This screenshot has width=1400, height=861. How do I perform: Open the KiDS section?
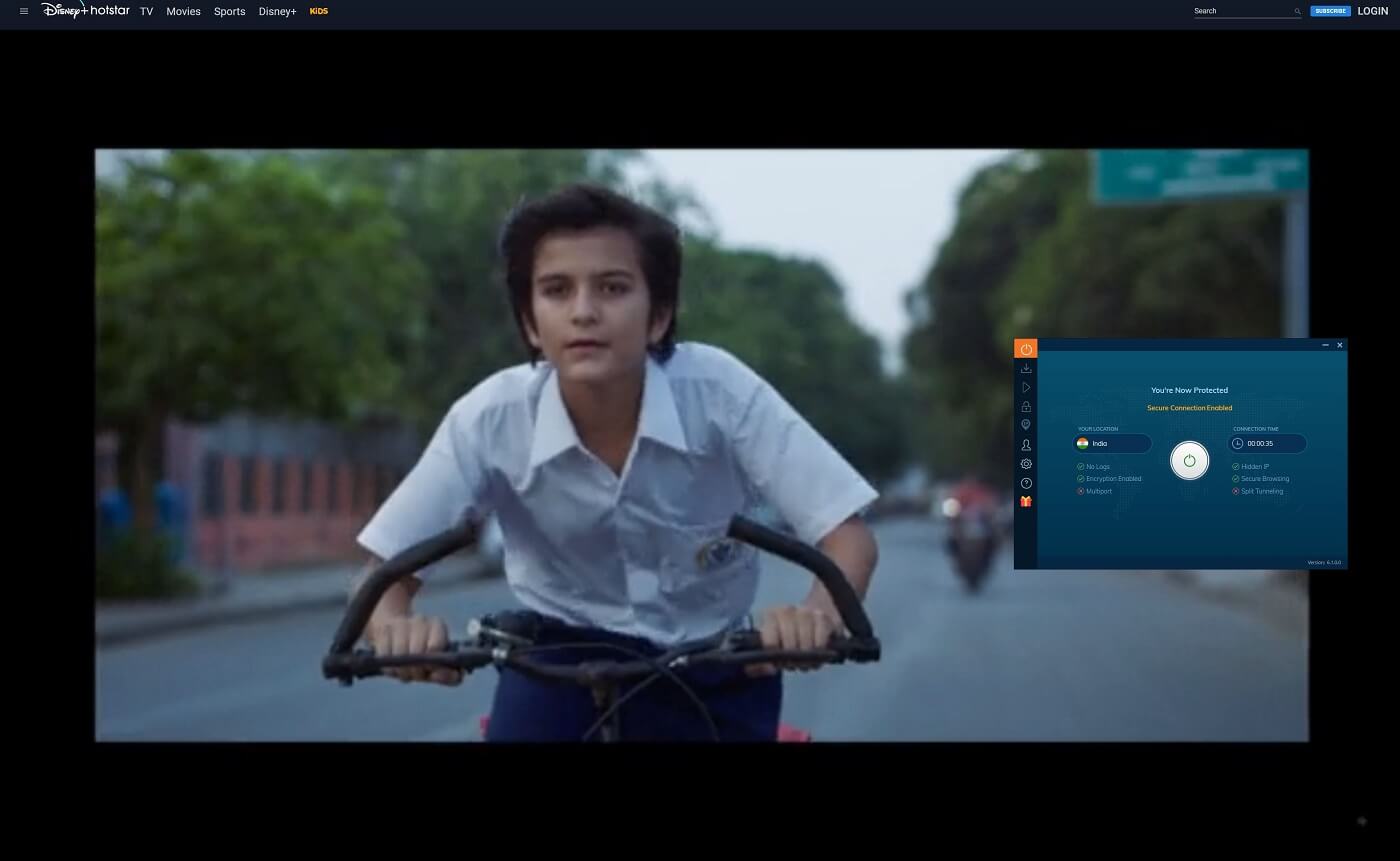click(319, 11)
